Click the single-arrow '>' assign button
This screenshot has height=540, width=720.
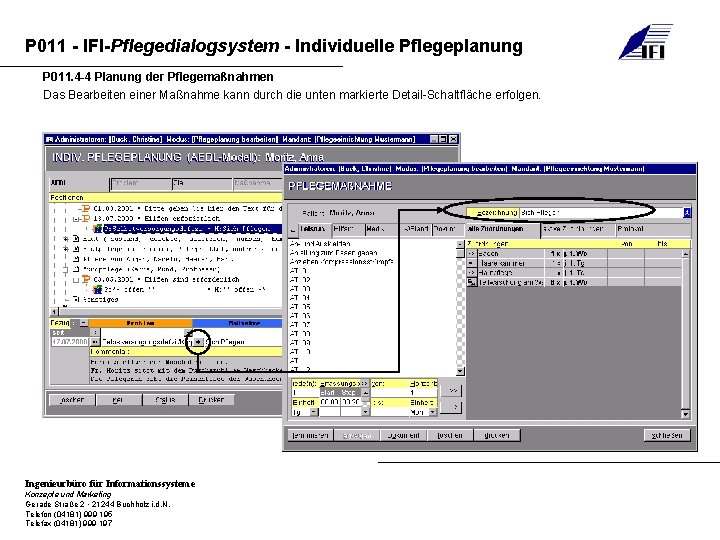(451, 407)
